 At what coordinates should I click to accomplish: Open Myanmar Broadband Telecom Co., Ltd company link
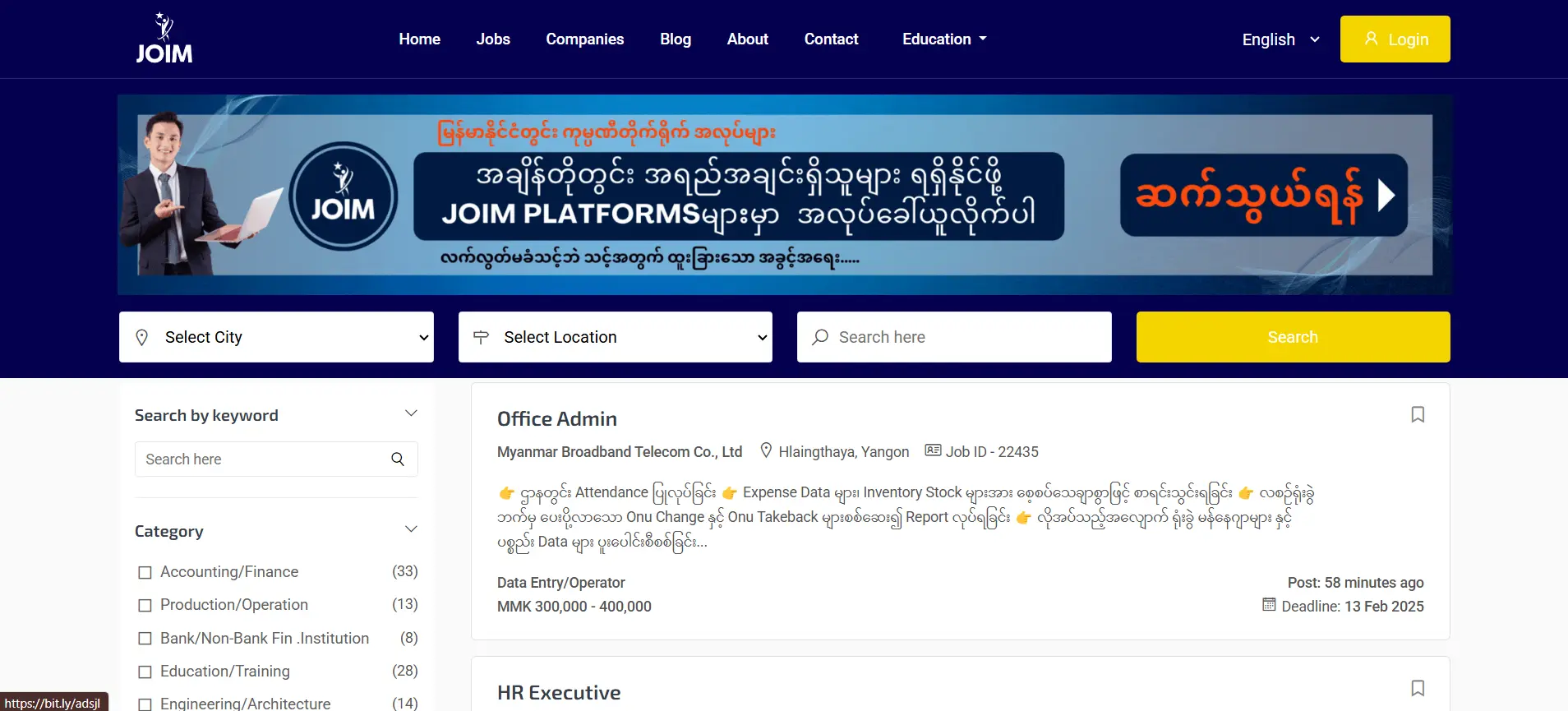[x=620, y=451]
